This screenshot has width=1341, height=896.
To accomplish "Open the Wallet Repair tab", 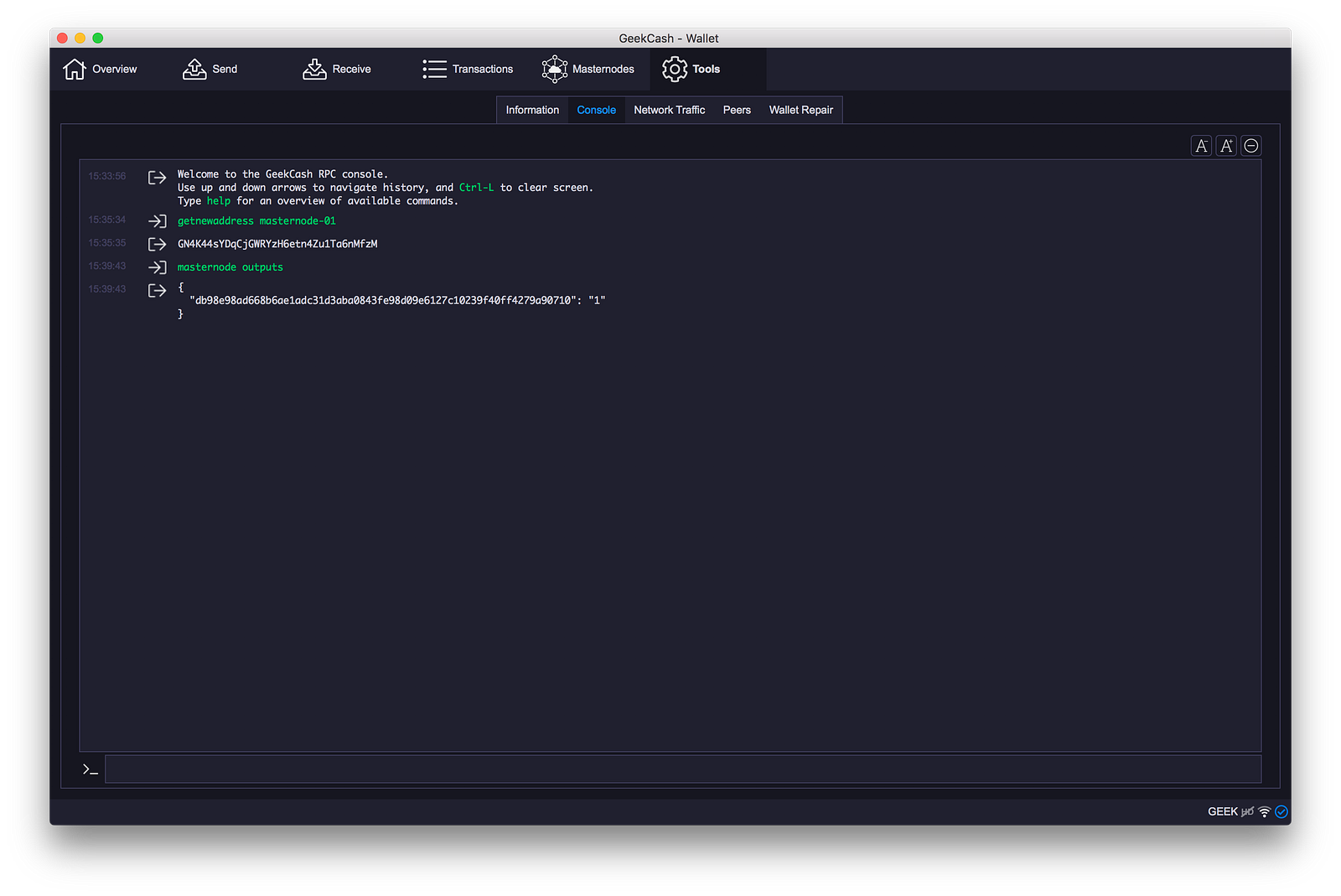I will pyautogui.click(x=800, y=110).
